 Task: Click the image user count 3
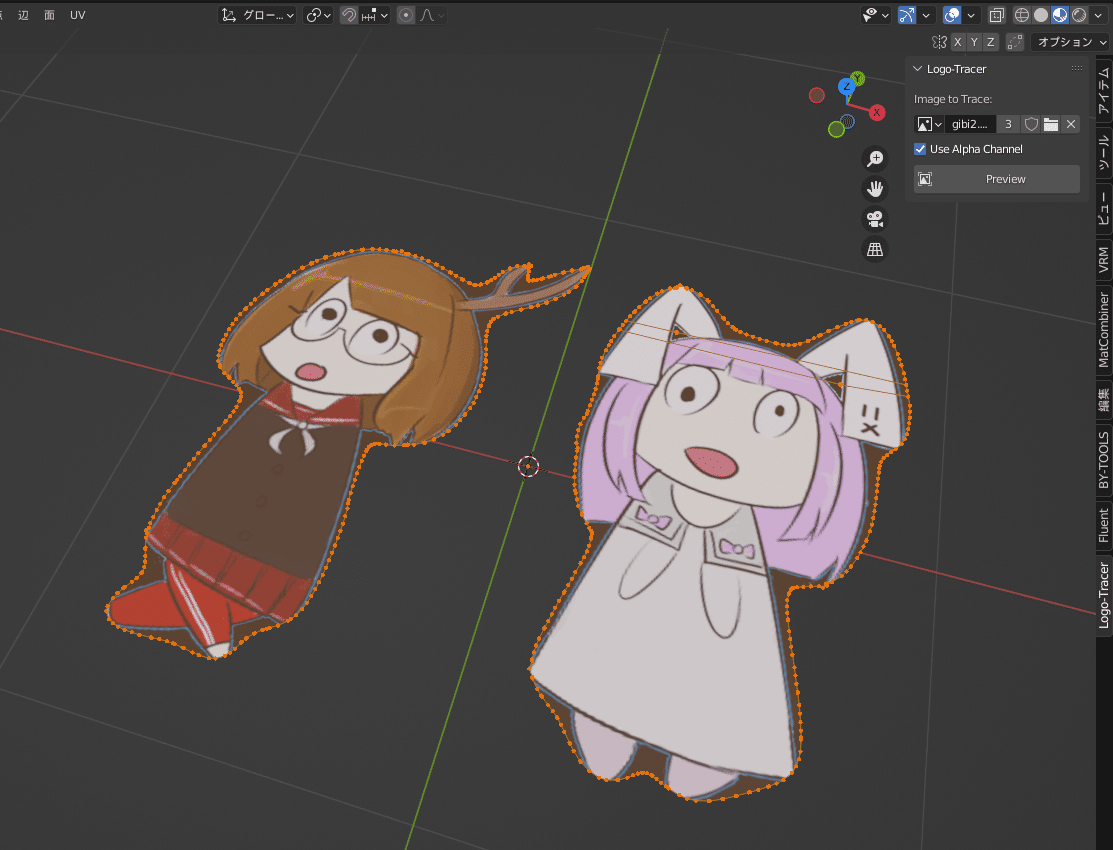(1008, 124)
